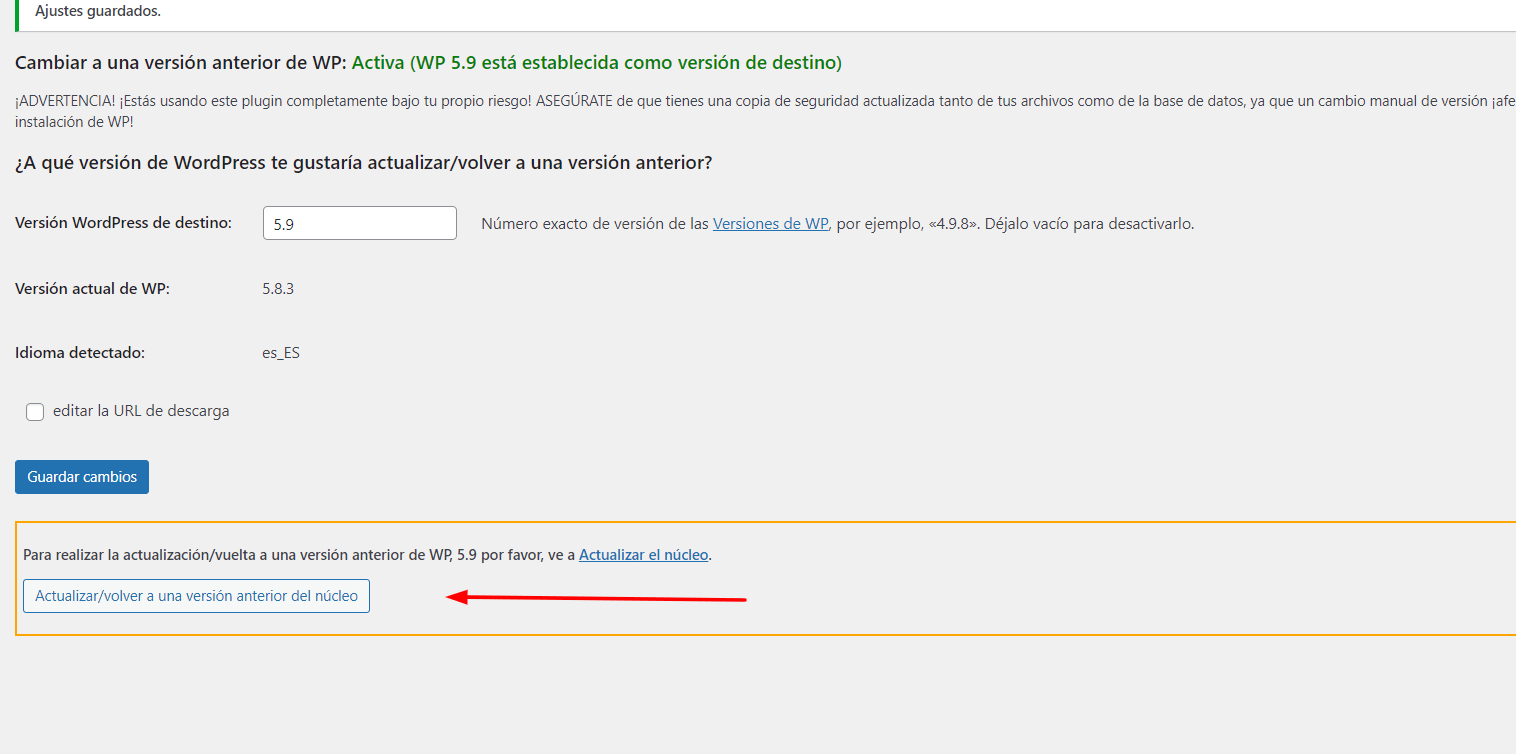Click the 'editar la URL de descarga' label text
The height and width of the screenshot is (754, 1516).
[x=141, y=411]
